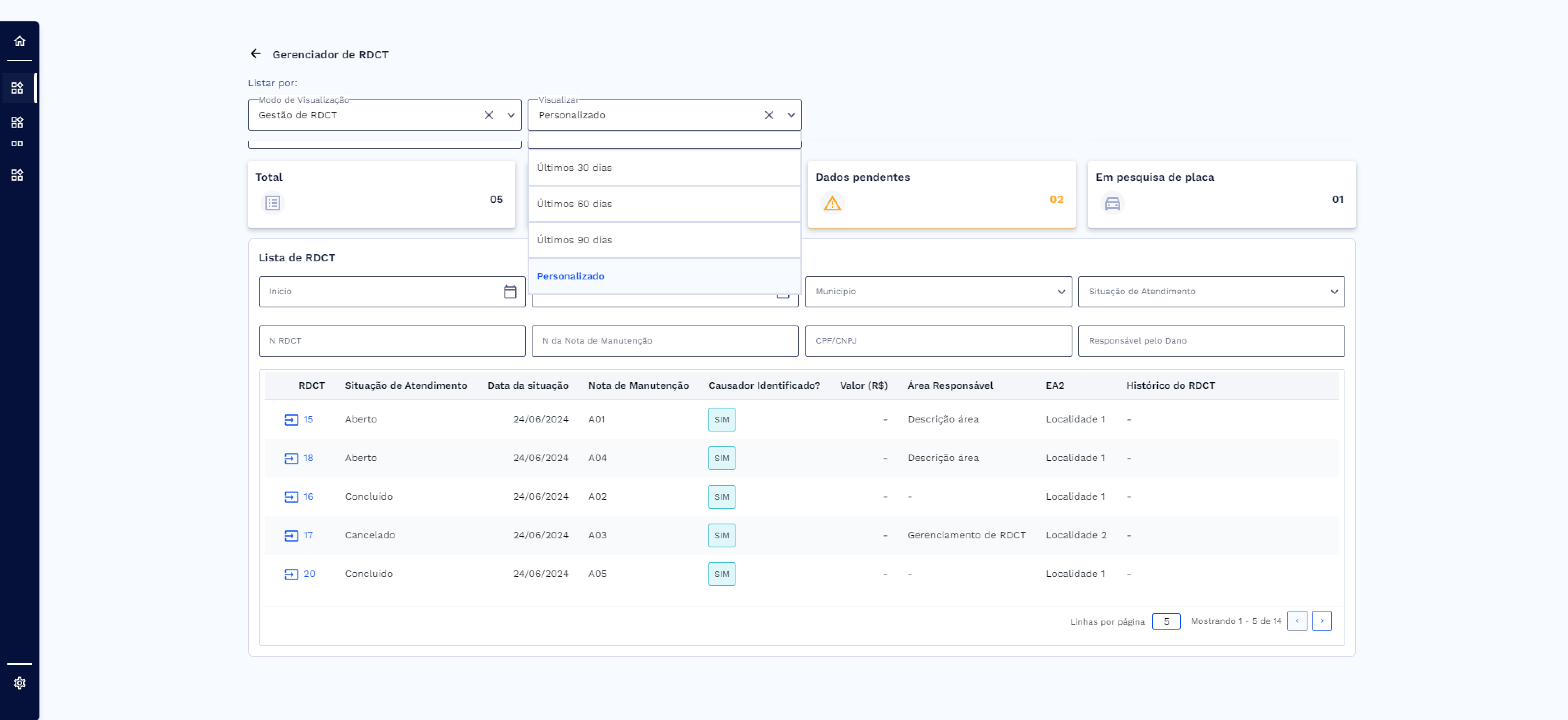
Task: Open the Município dropdown
Action: 938,291
